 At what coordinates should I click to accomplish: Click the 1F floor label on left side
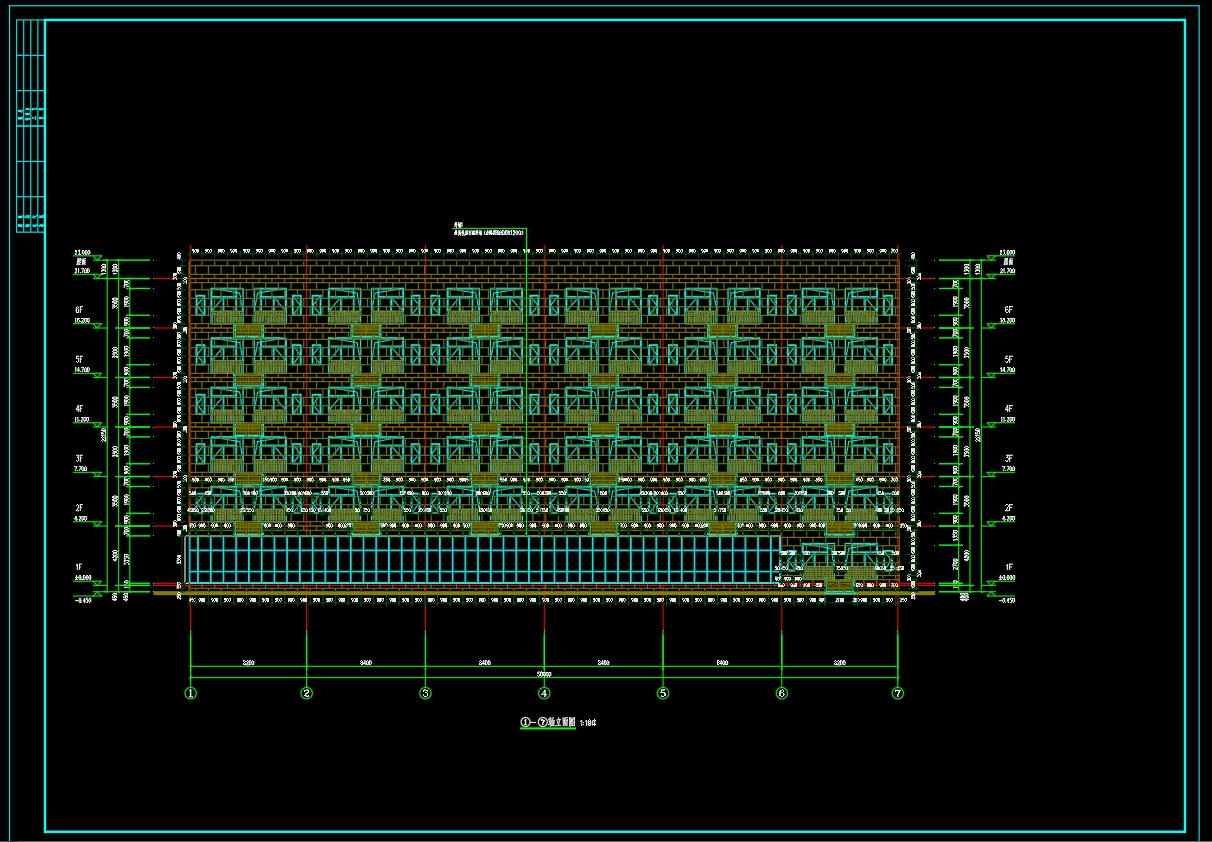coord(81,567)
